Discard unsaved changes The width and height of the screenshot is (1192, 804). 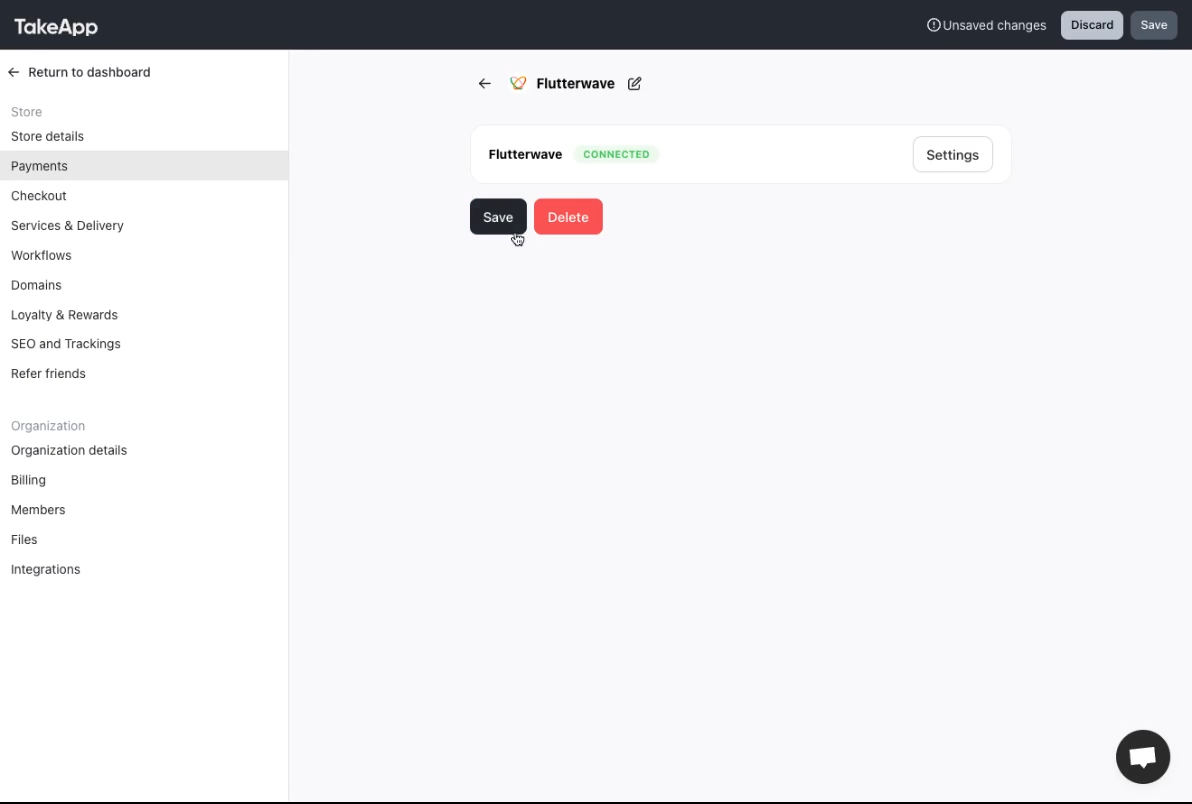(x=1092, y=25)
